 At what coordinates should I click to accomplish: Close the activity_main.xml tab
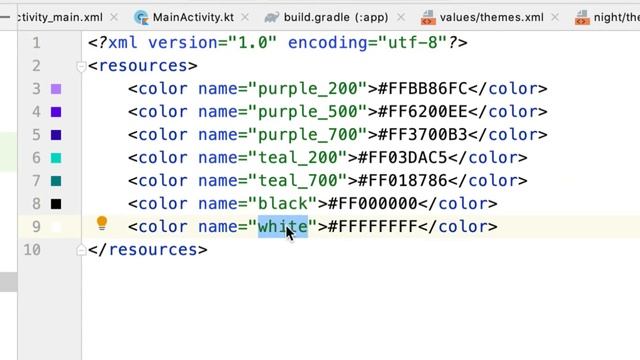(x=114, y=17)
